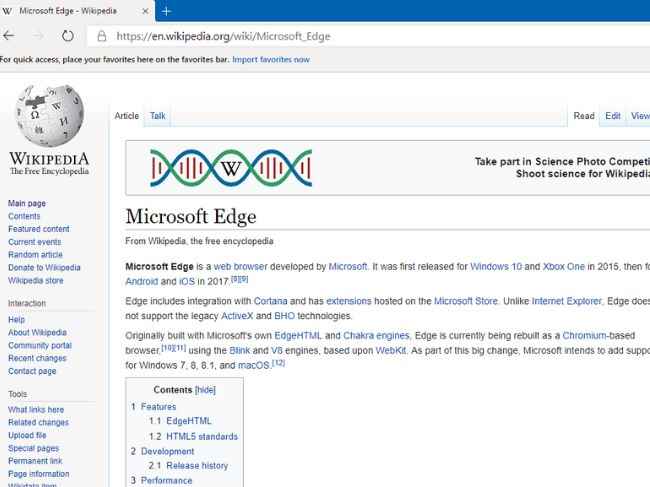Open Community portal link
This screenshot has height=487, width=650.
(x=40, y=345)
